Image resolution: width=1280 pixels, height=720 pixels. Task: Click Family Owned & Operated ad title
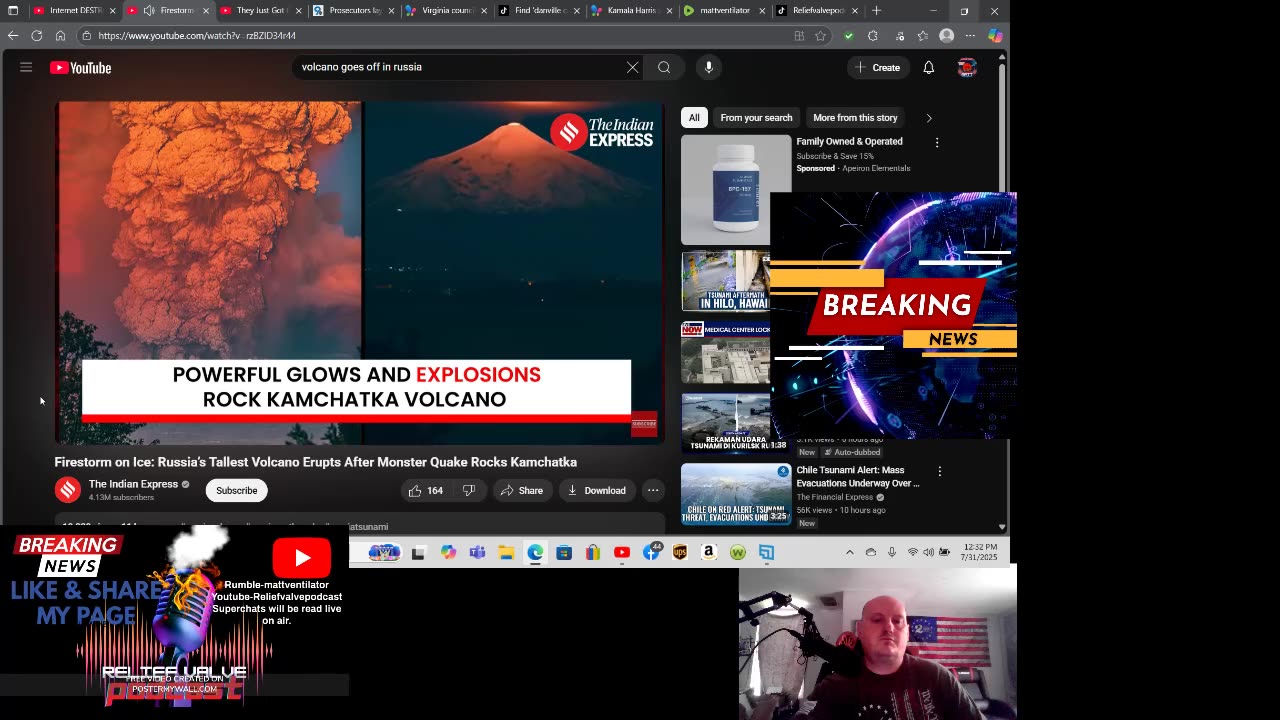(x=849, y=142)
